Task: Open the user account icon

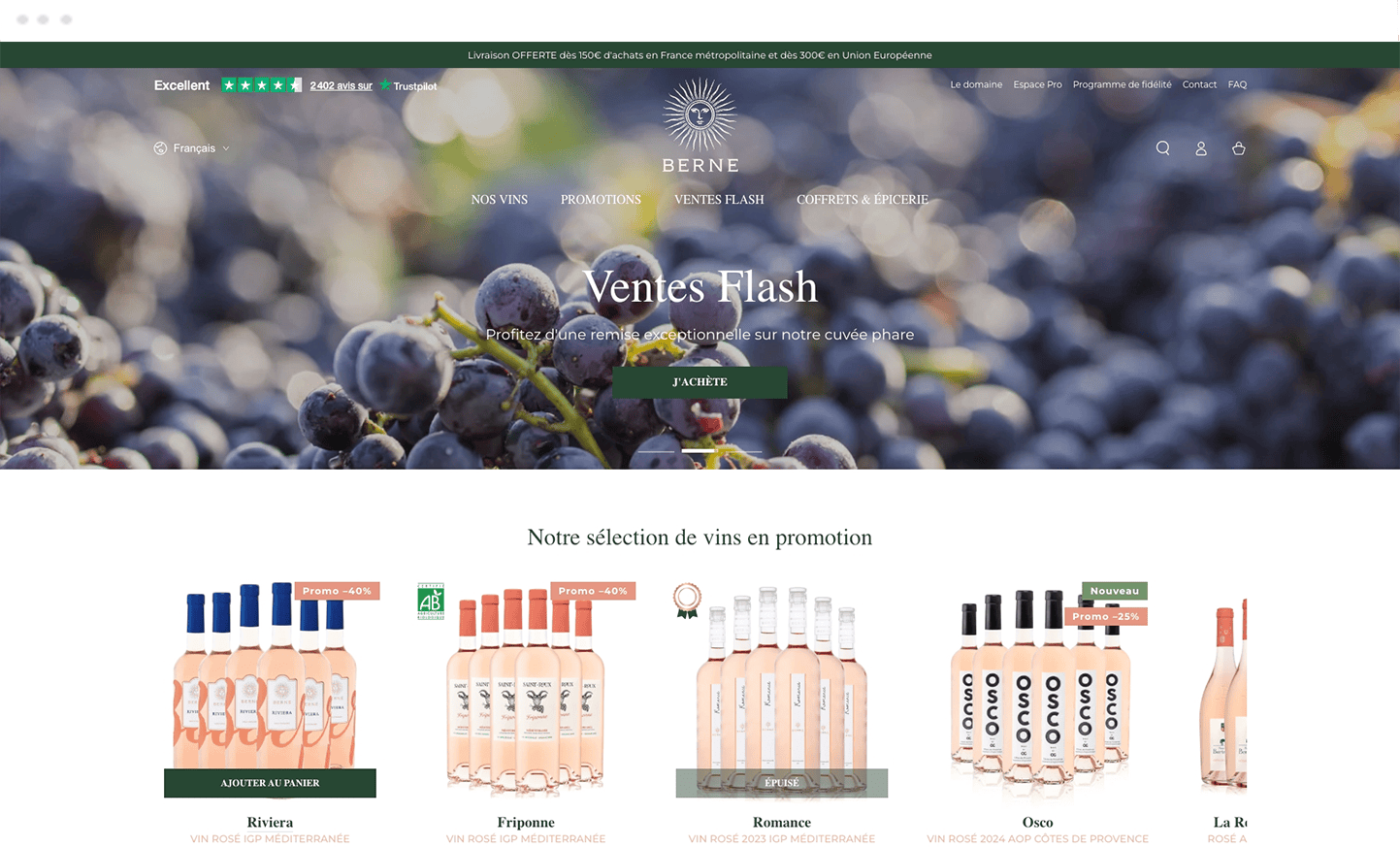Action: pos(1200,148)
